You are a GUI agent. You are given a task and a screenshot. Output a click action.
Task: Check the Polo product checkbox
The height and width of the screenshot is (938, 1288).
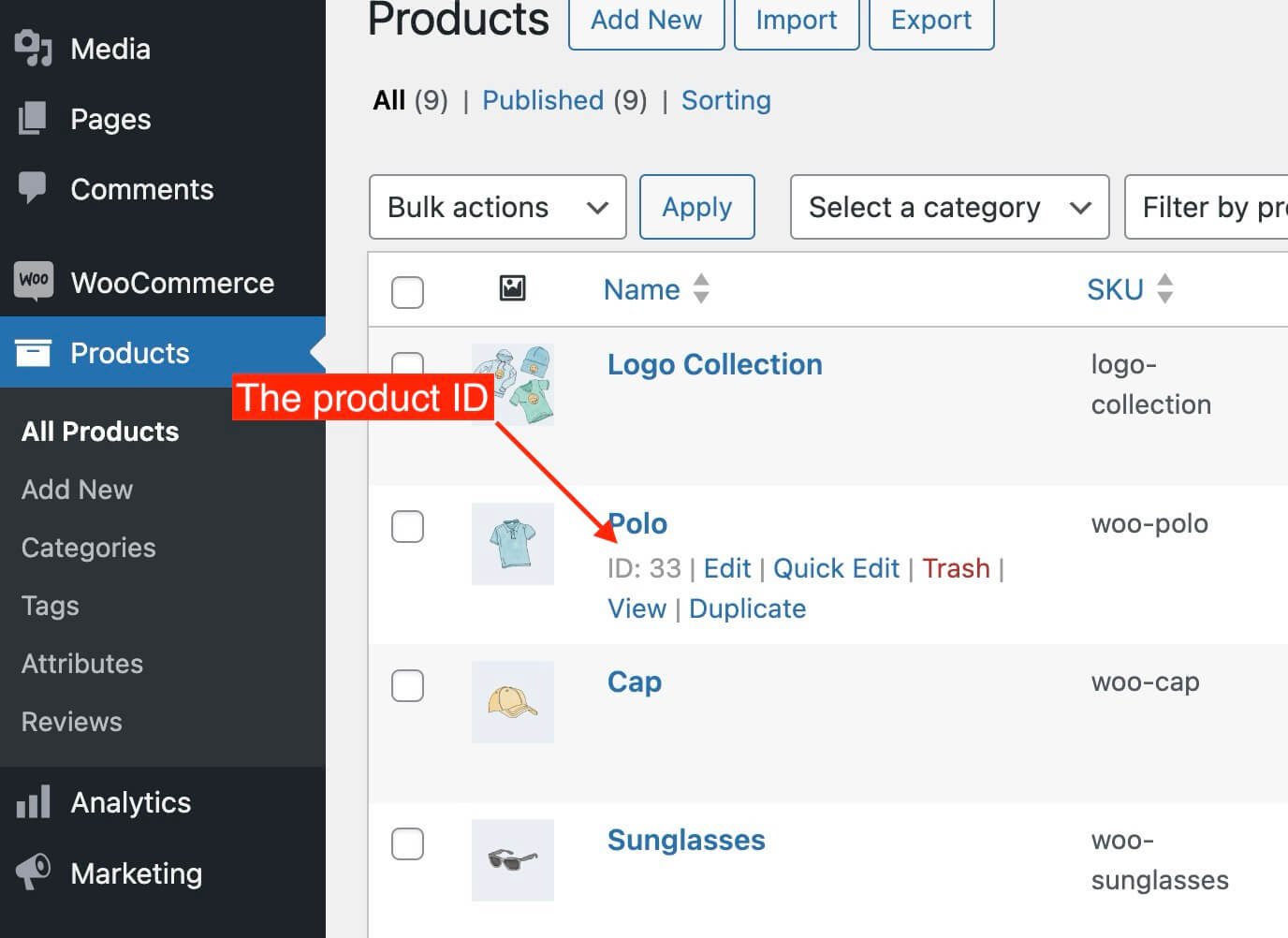[407, 527]
